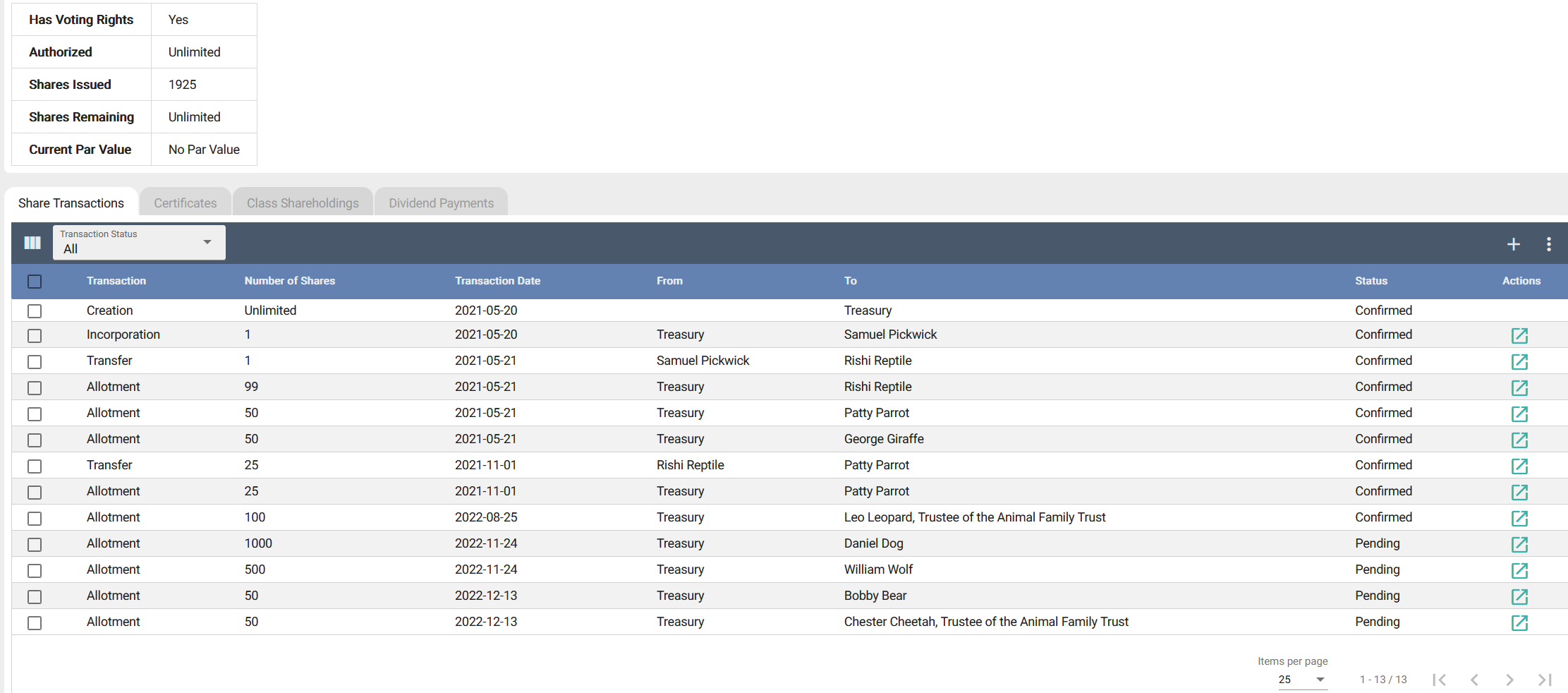Image resolution: width=1568 pixels, height=693 pixels.
Task: Open the three-dot more options menu
Action: click(x=1548, y=244)
